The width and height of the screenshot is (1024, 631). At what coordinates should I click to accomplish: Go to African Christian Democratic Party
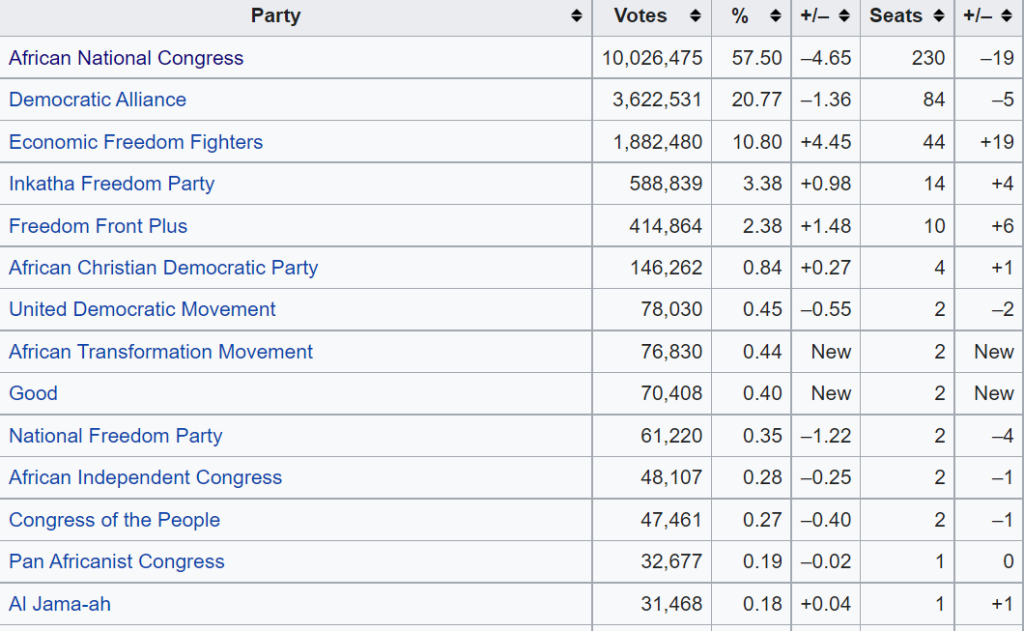pos(163,268)
